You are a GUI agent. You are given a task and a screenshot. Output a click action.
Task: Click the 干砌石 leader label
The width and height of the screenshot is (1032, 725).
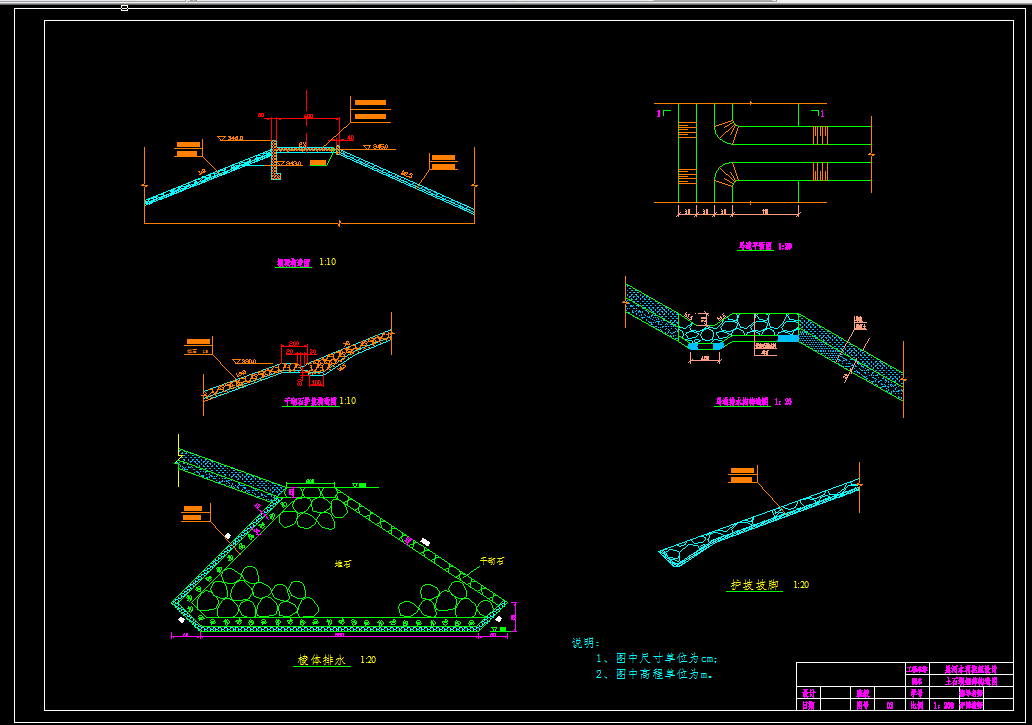492,561
